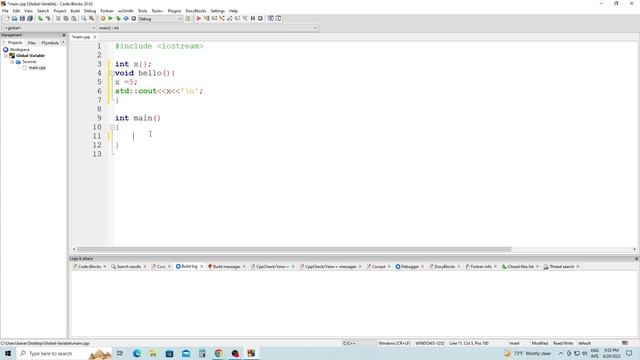Select the Thread search log tab
Image resolution: width=640 pixels, height=360 pixels.
(x=561, y=267)
